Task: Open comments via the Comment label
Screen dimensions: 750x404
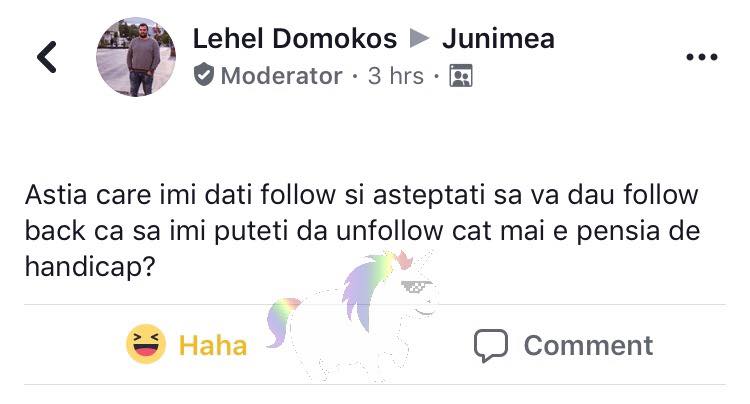Action: 588,345
